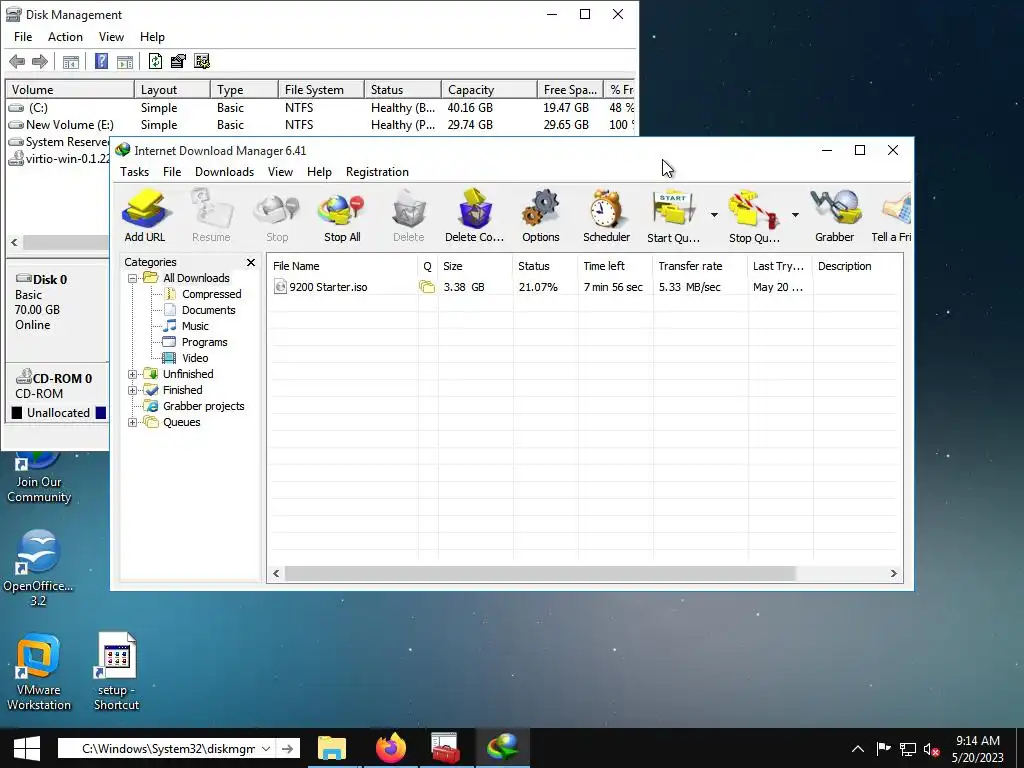Click the taskbar address Go arrow
The image size is (1024, 768).
coord(287,748)
